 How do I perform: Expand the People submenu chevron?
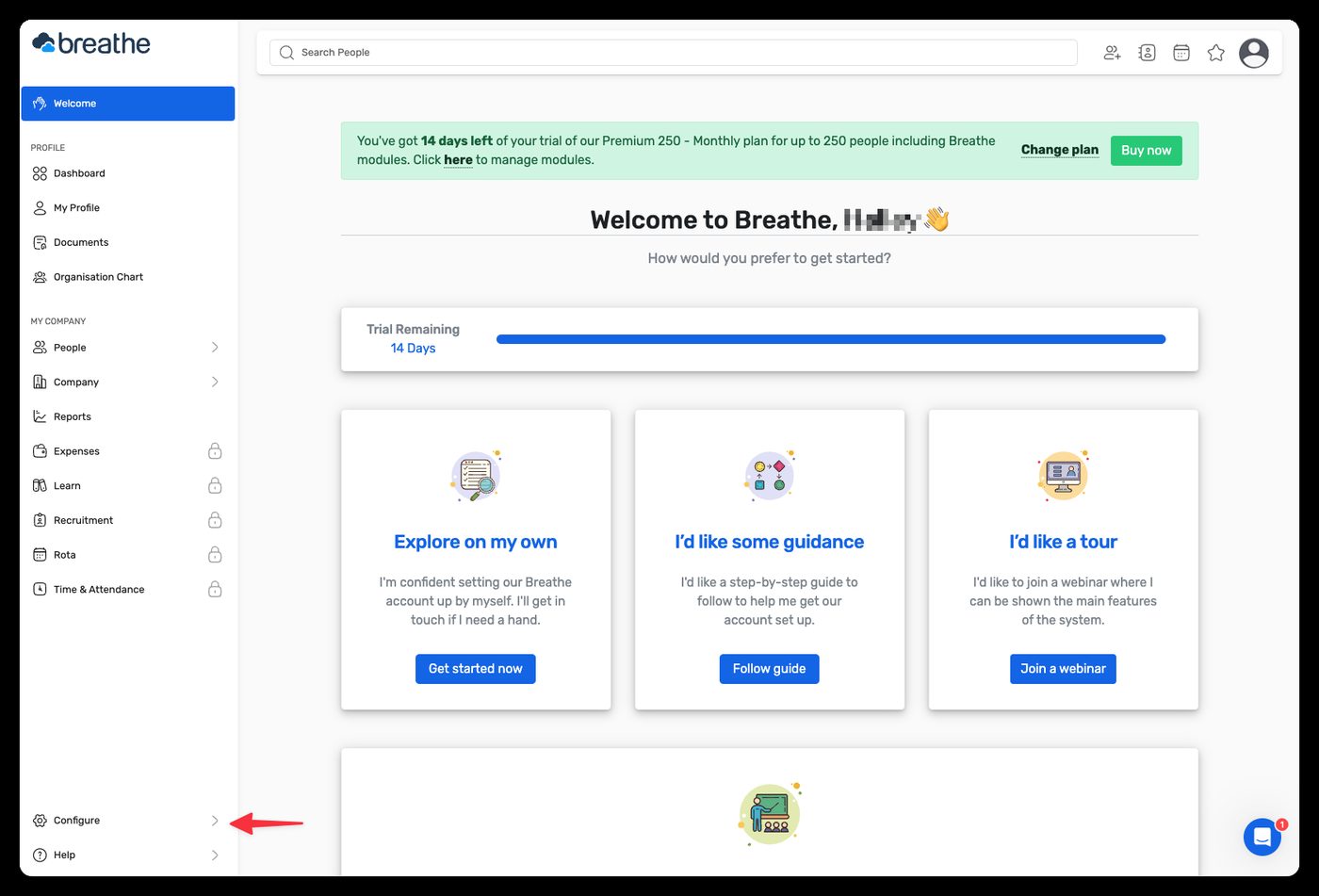pos(215,348)
